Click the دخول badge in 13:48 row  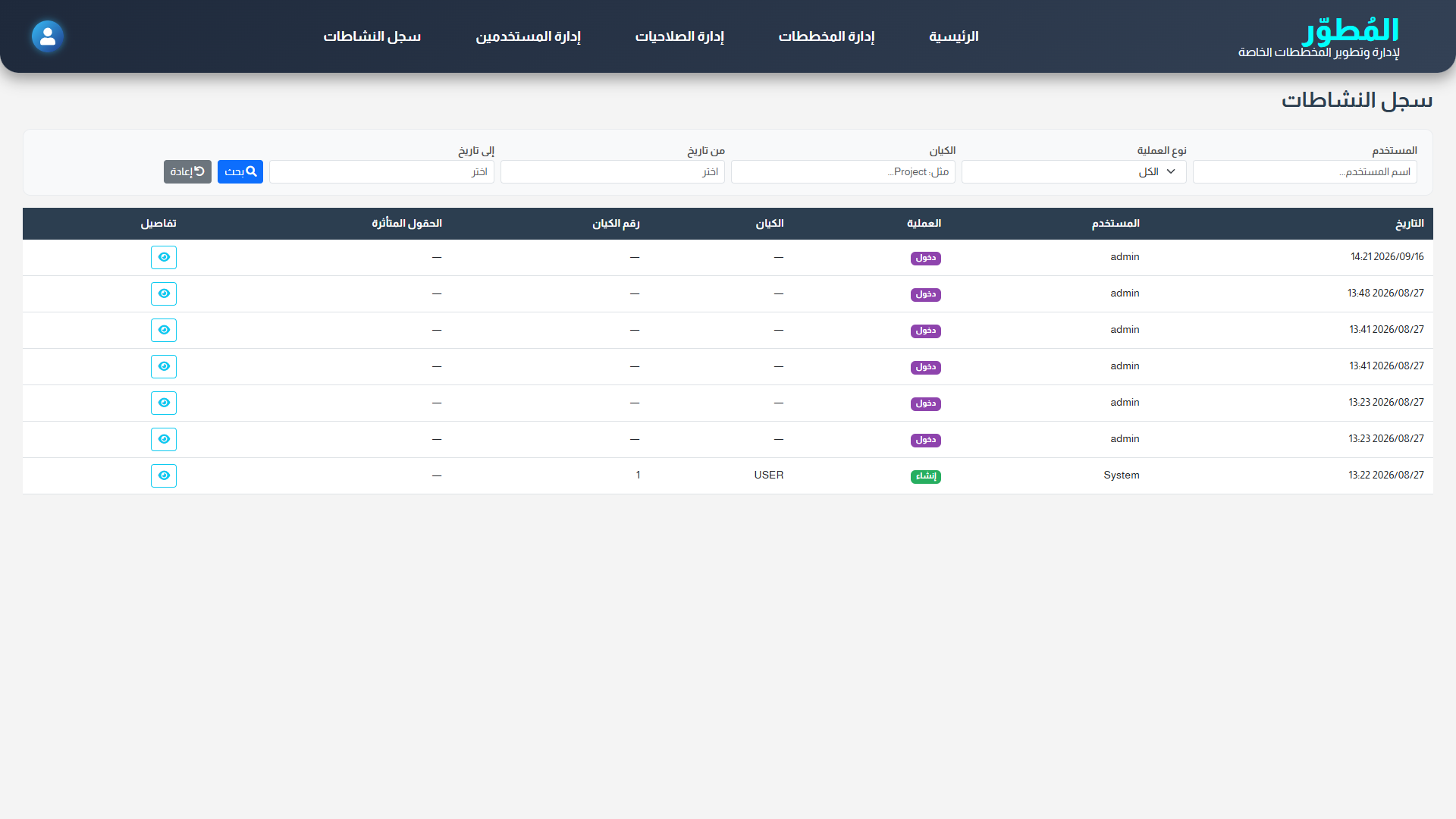pos(926,294)
